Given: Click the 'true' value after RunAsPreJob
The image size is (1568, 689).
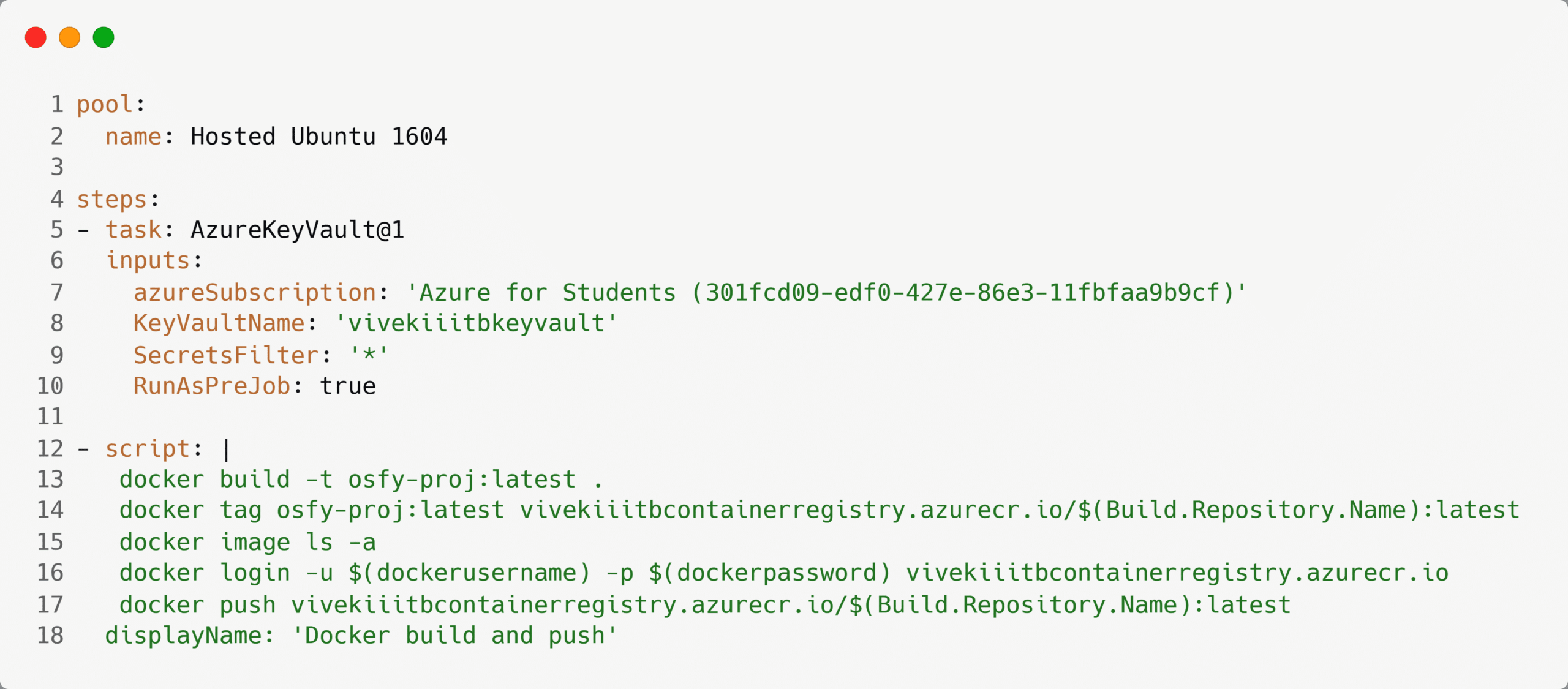Looking at the screenshot, I should click(347, 386).
